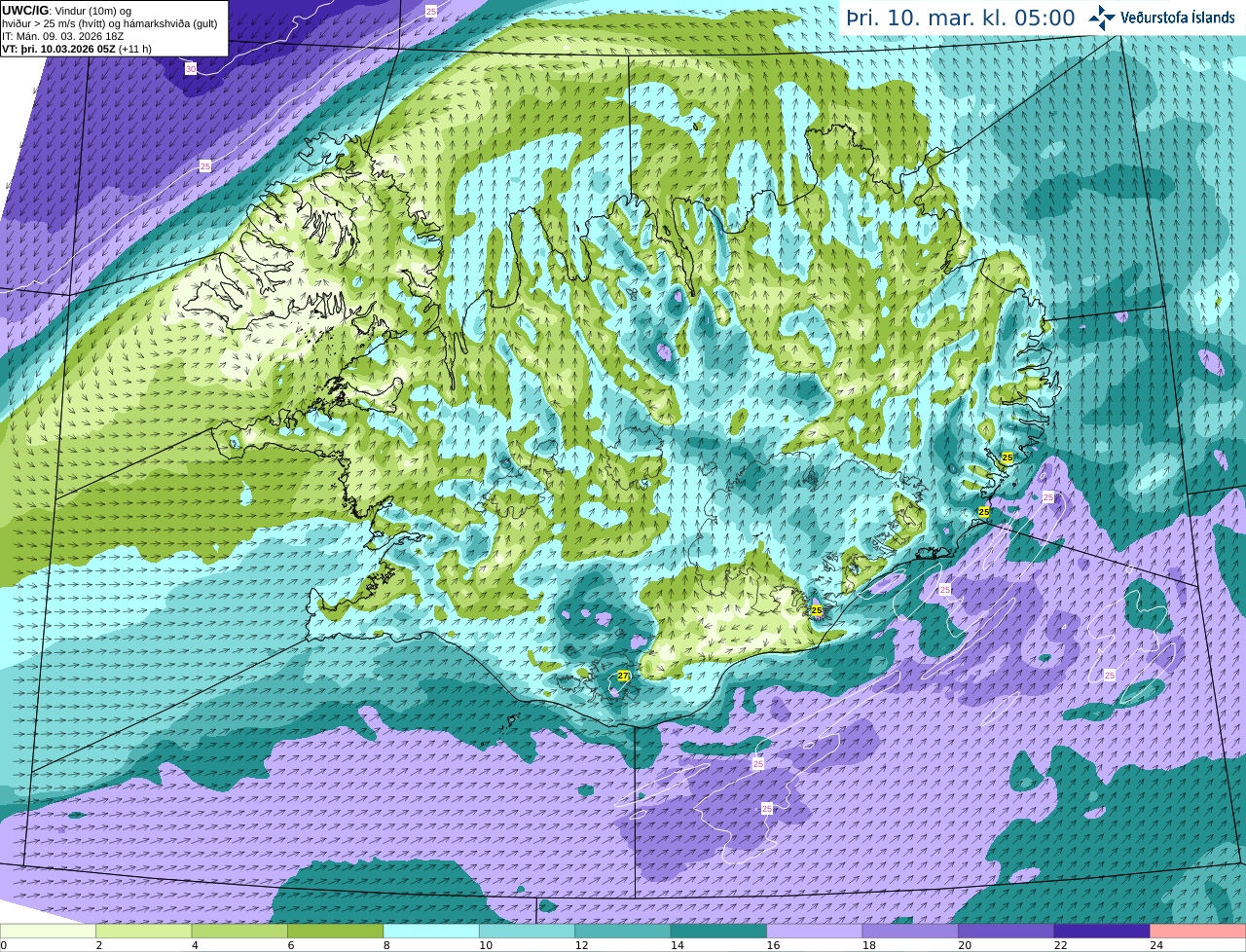Viewport: 1246px width, 952px height.
Task: Pick the medium teal 12–14 wind swatch
Action: [623, 932]
